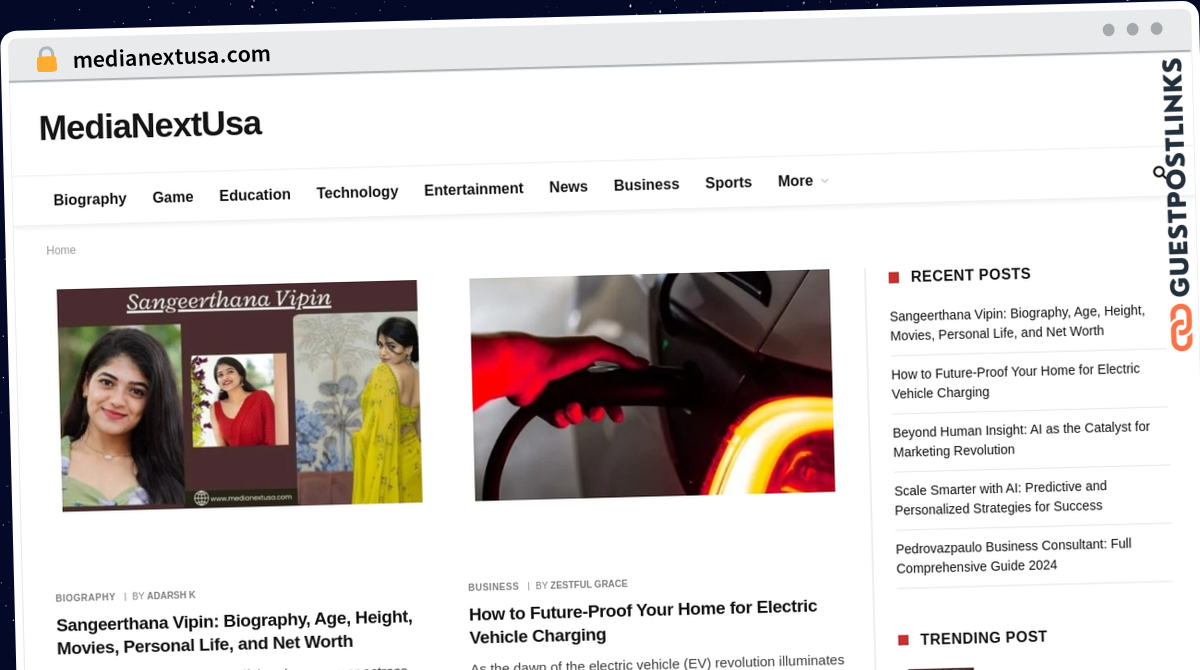Open recent post Beyond Human Insight
1200x670 pixels.
1022,439
